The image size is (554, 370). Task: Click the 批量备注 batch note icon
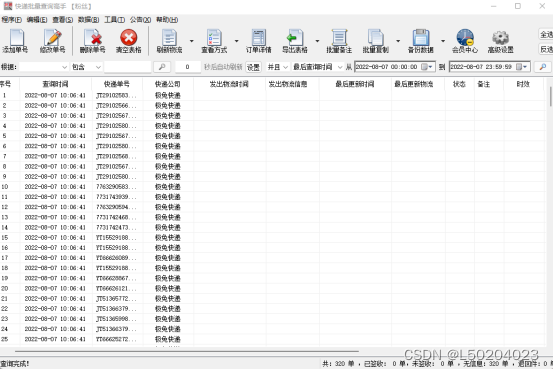click(x=339, y=41)
